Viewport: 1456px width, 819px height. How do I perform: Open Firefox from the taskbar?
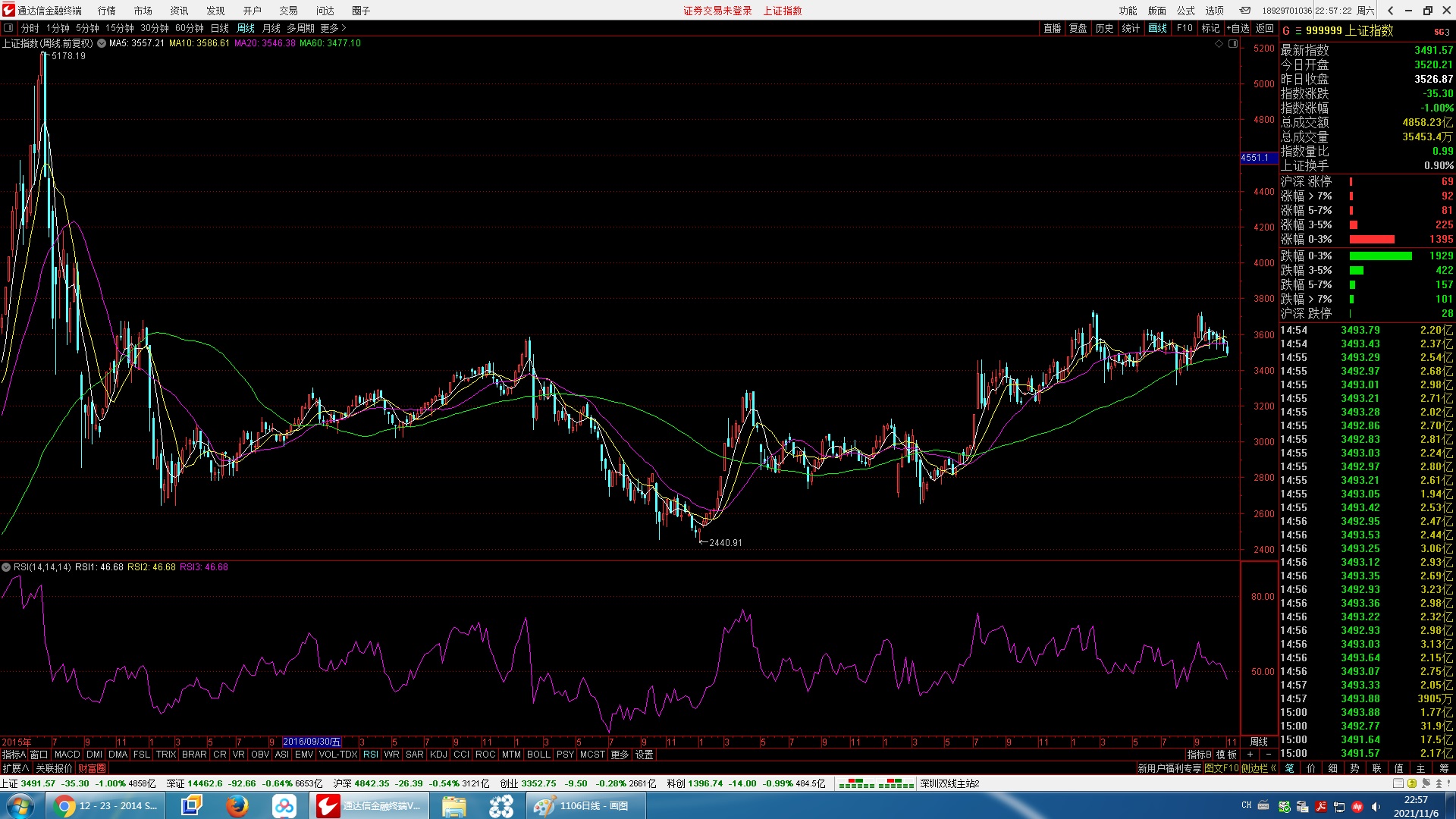coord(237,806)
